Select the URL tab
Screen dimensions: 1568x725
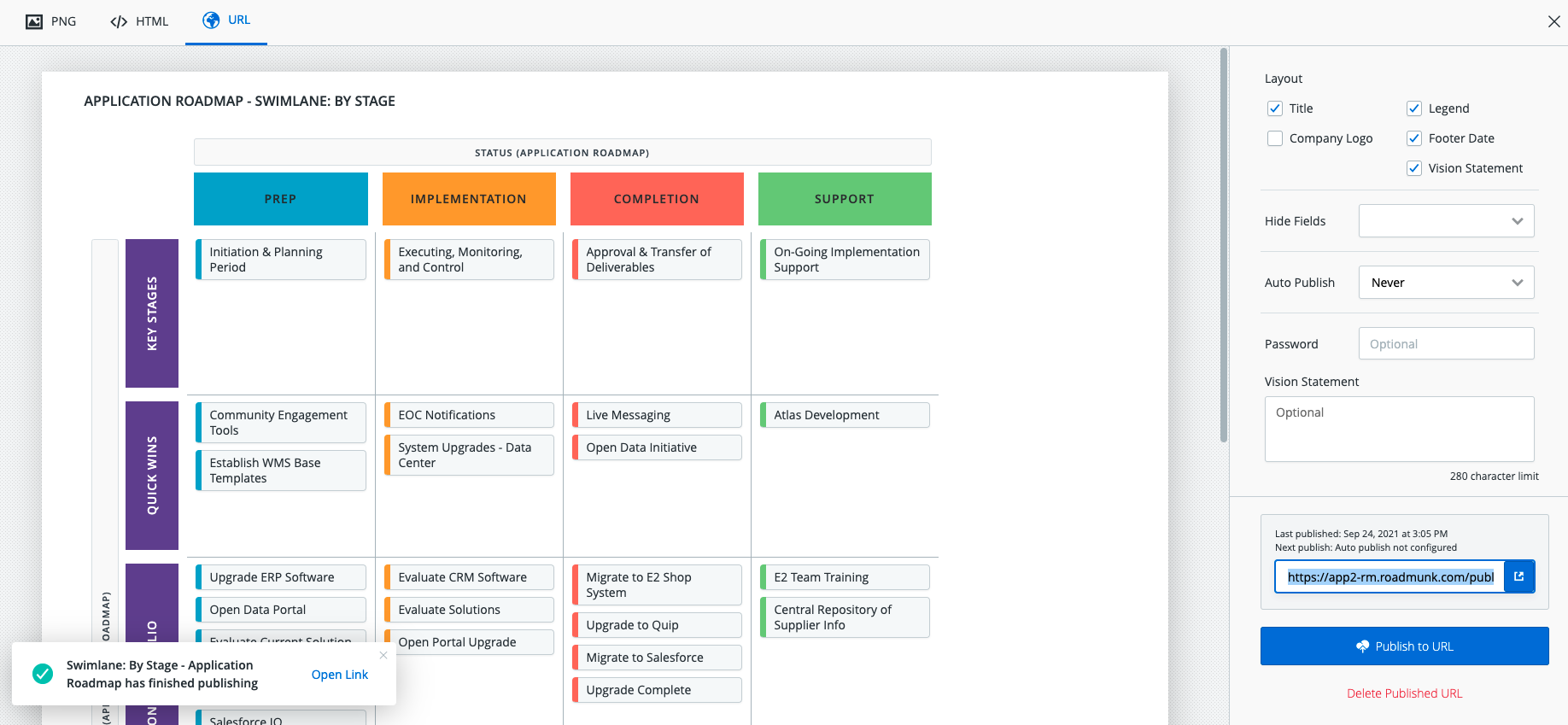[x=226, y=20]
